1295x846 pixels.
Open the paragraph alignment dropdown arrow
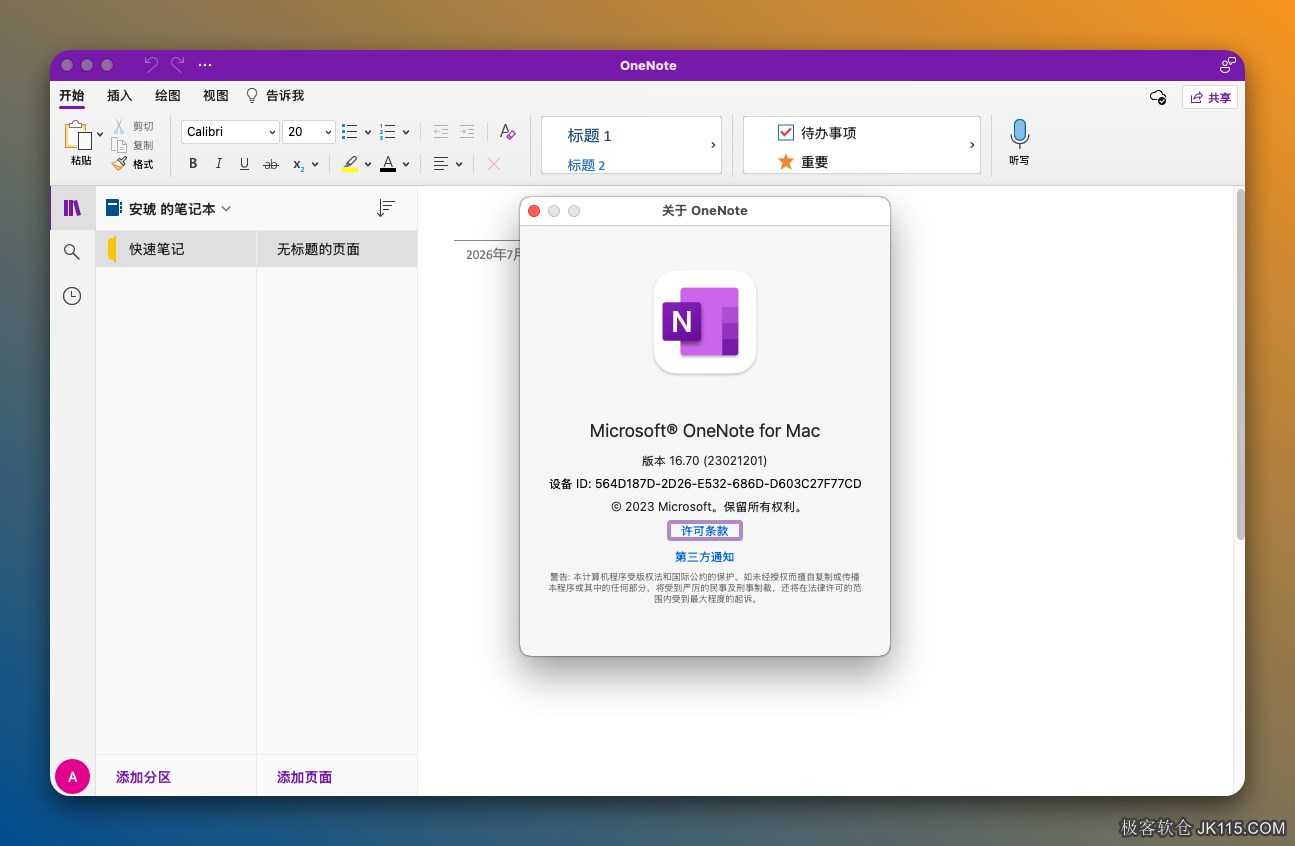tap(459, 164)
